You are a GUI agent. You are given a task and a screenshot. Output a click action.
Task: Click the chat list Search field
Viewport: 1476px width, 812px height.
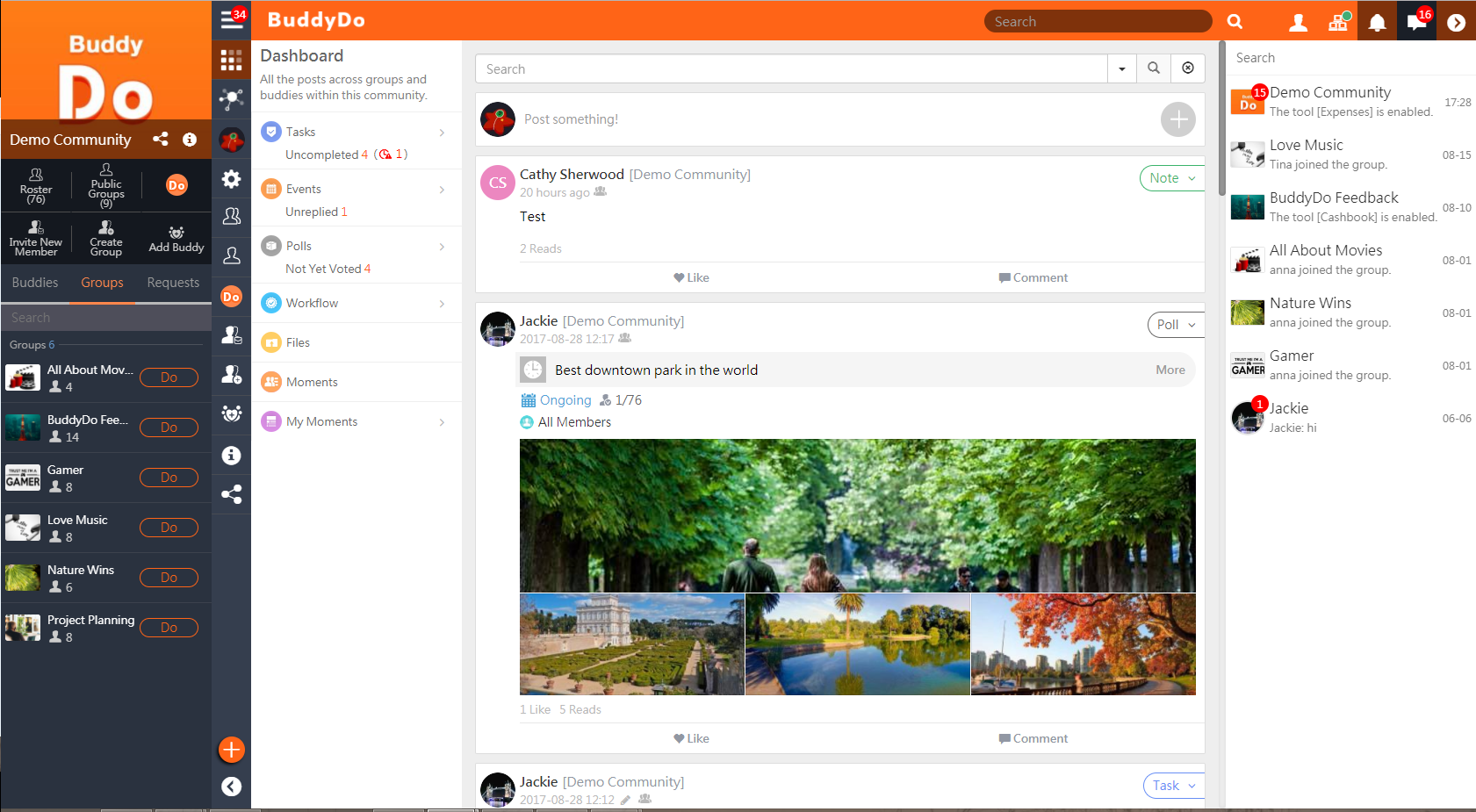[x=1350, y=58]
